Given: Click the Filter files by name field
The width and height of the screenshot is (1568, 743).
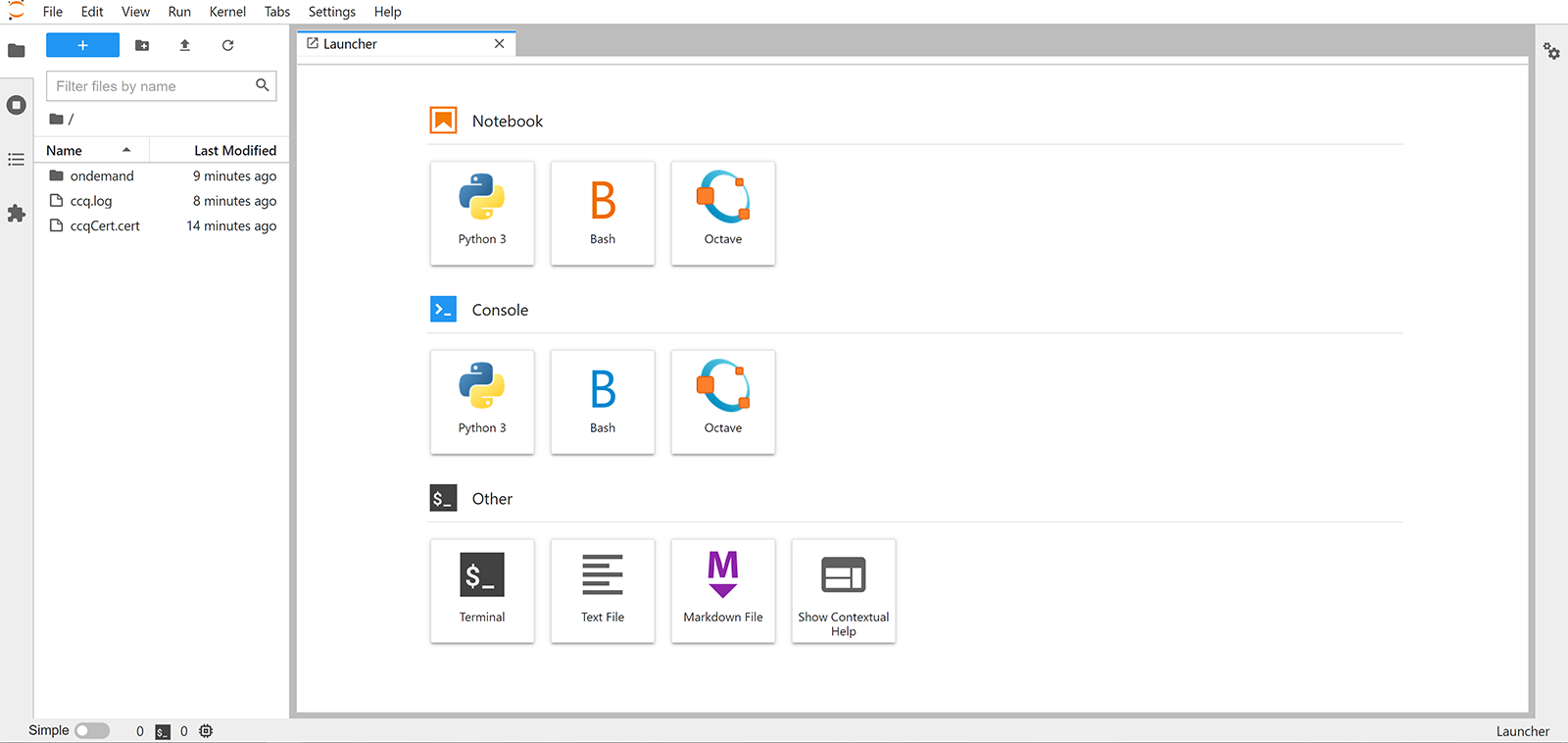Looking at the screenshot, I should pyautogui.click(x=162, y=86).
